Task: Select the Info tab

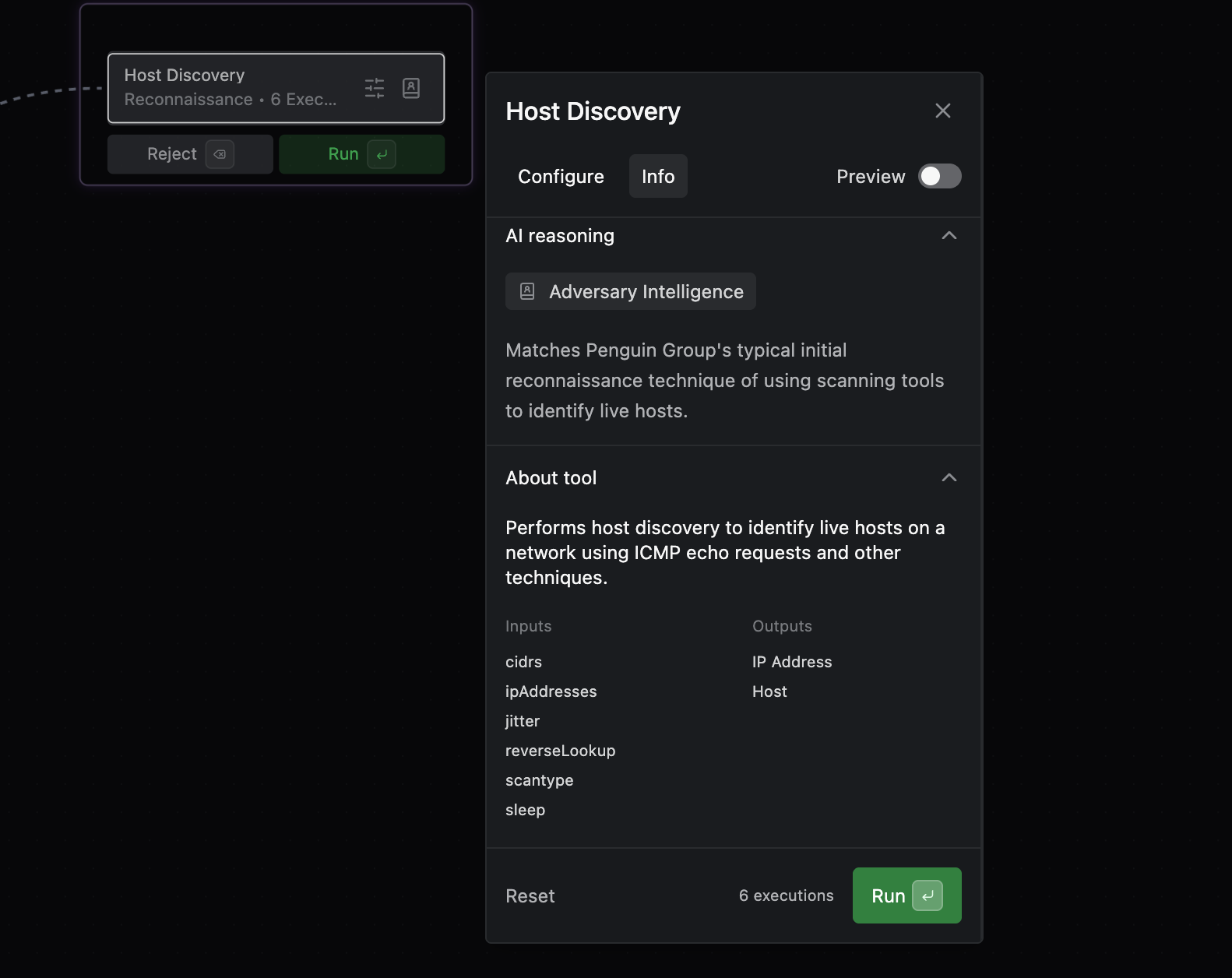Action: 657,176
